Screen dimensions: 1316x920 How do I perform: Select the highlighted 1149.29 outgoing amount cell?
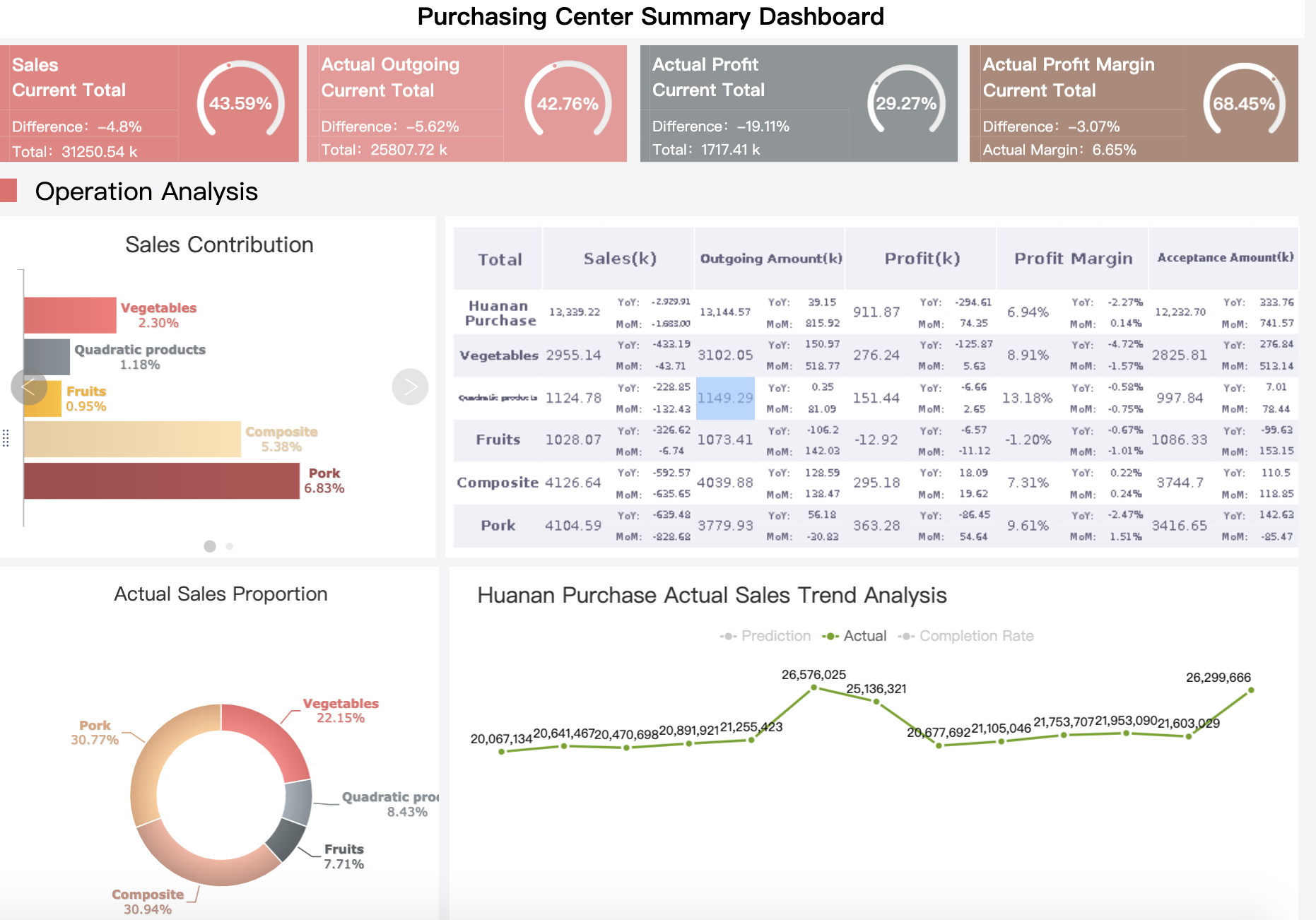coord(725,398)
